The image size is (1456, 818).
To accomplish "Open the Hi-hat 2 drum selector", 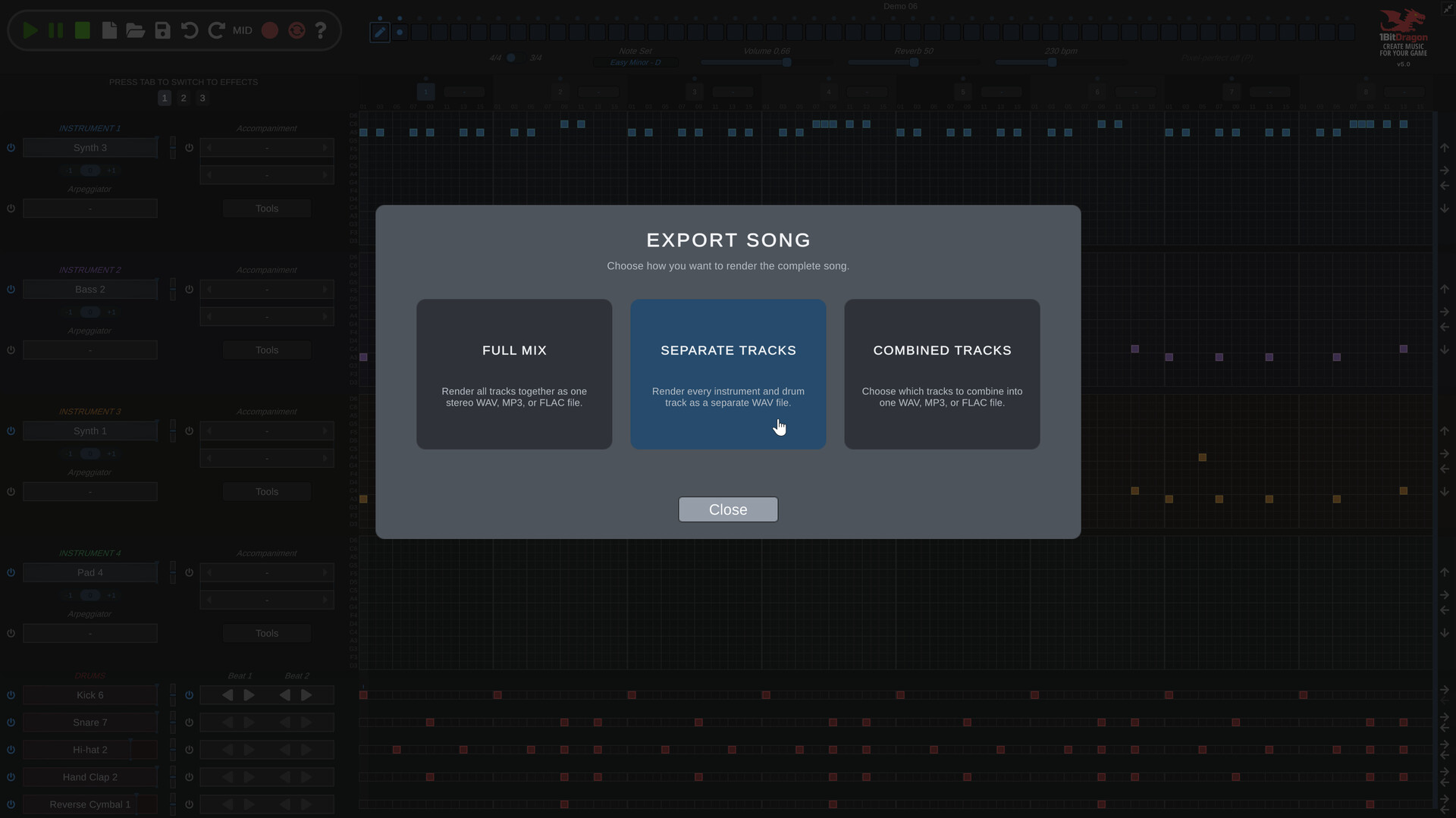I will pos(90,750).
